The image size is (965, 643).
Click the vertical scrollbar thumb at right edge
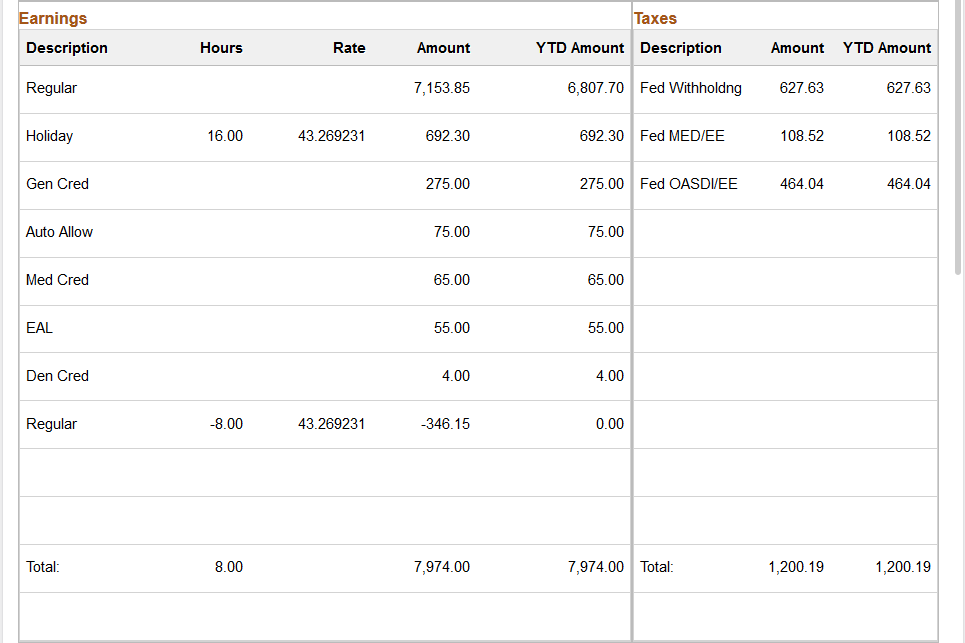(x=958, y=137)
